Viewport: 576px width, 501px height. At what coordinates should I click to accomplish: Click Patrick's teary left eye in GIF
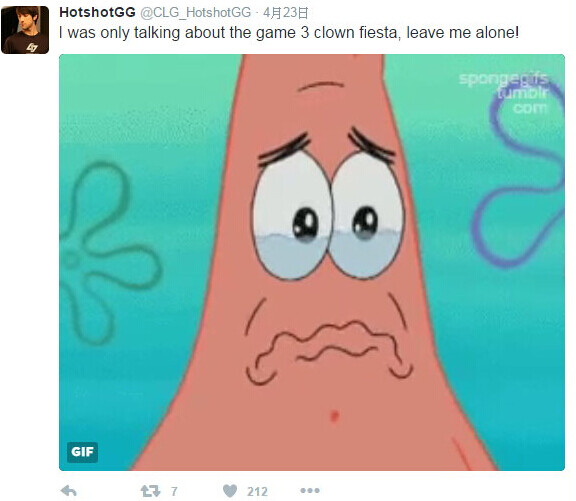[292, 215]
